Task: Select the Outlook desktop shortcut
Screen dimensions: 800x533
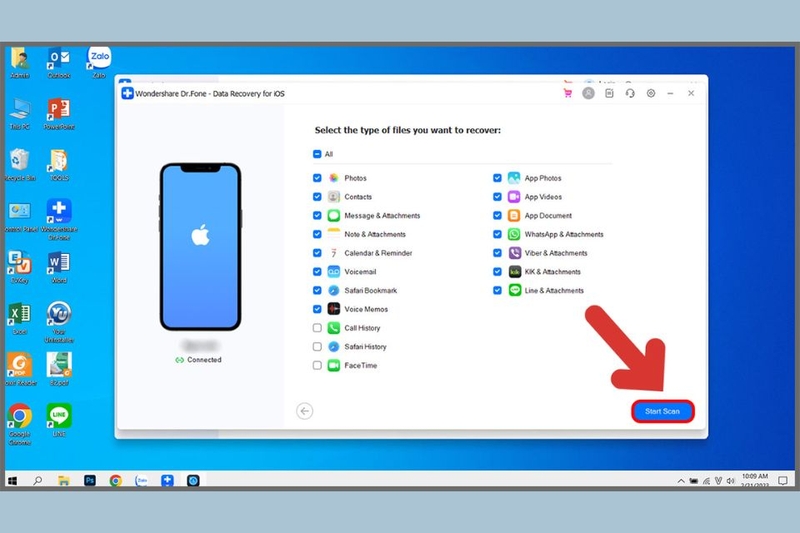Action: [59, 63]
